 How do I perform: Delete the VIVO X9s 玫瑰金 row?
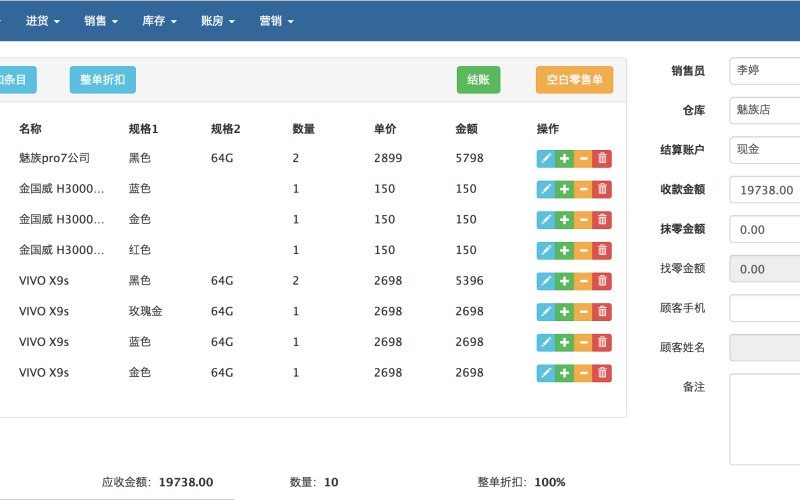[x=602, y=312]
